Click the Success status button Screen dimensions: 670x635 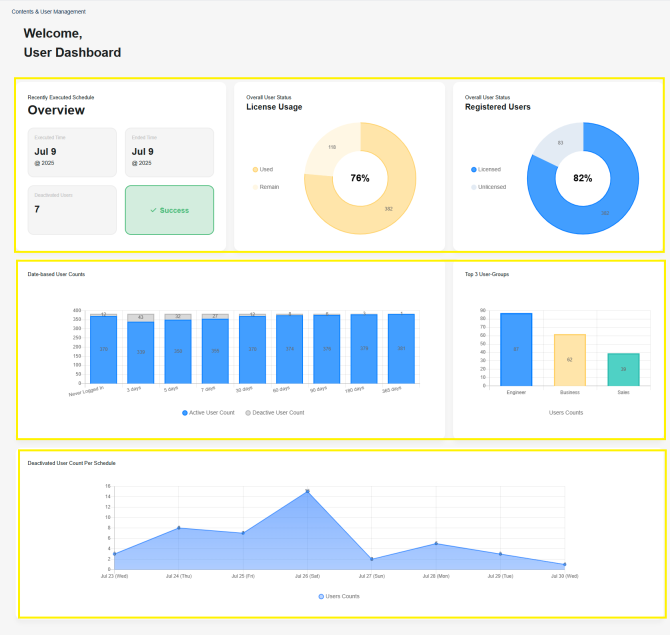[x=170, y=210]
